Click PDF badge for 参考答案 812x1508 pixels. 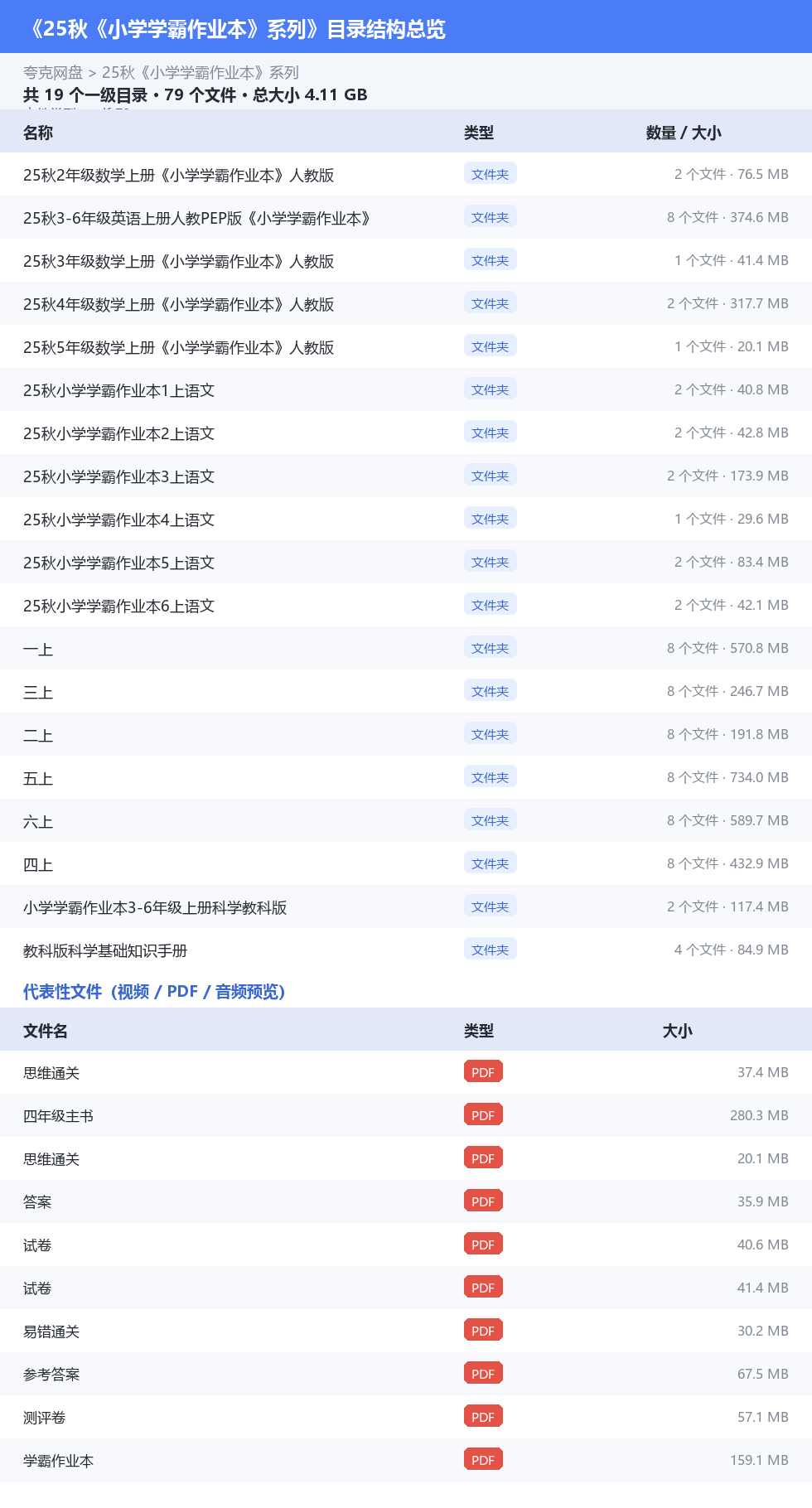[x=483, y=1374]
